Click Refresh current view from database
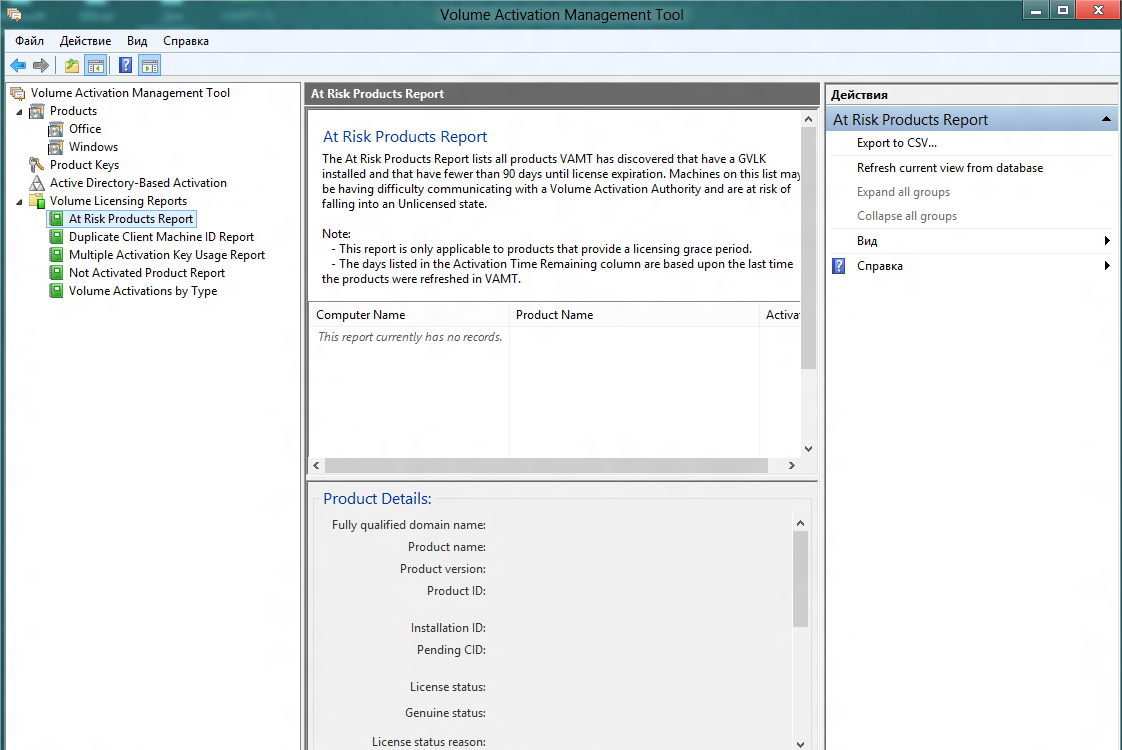Image resolution: width=1122 pixels, height=750 pixels. pyautogui.click(x=949, y=168)
